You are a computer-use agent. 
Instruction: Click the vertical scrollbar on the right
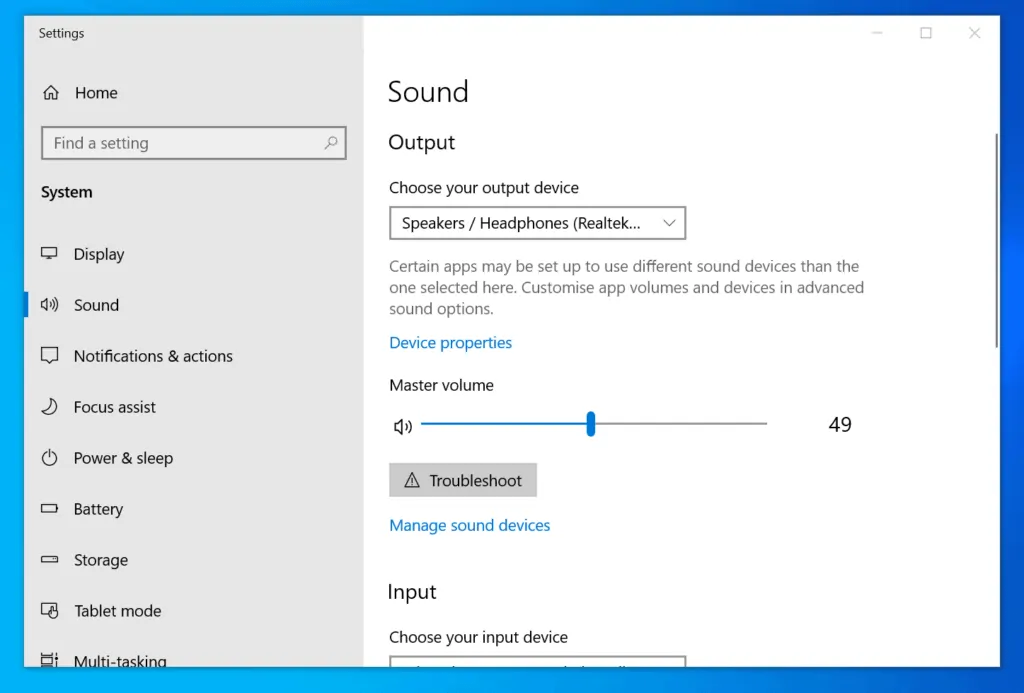995,240
